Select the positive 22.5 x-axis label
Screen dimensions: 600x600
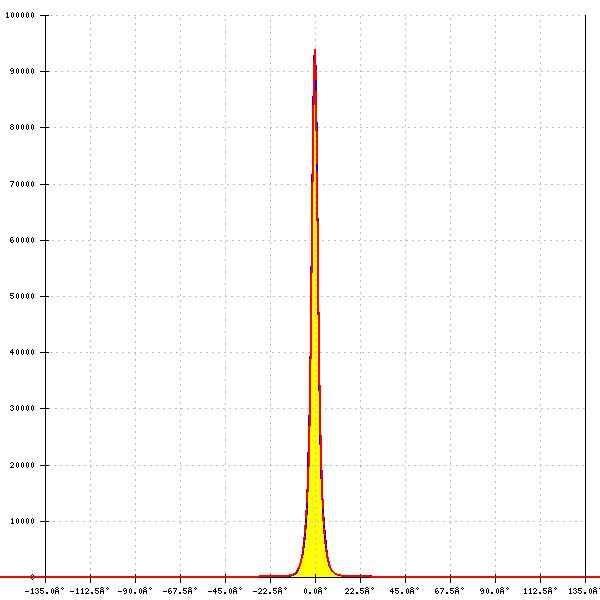tap(360, 591)
